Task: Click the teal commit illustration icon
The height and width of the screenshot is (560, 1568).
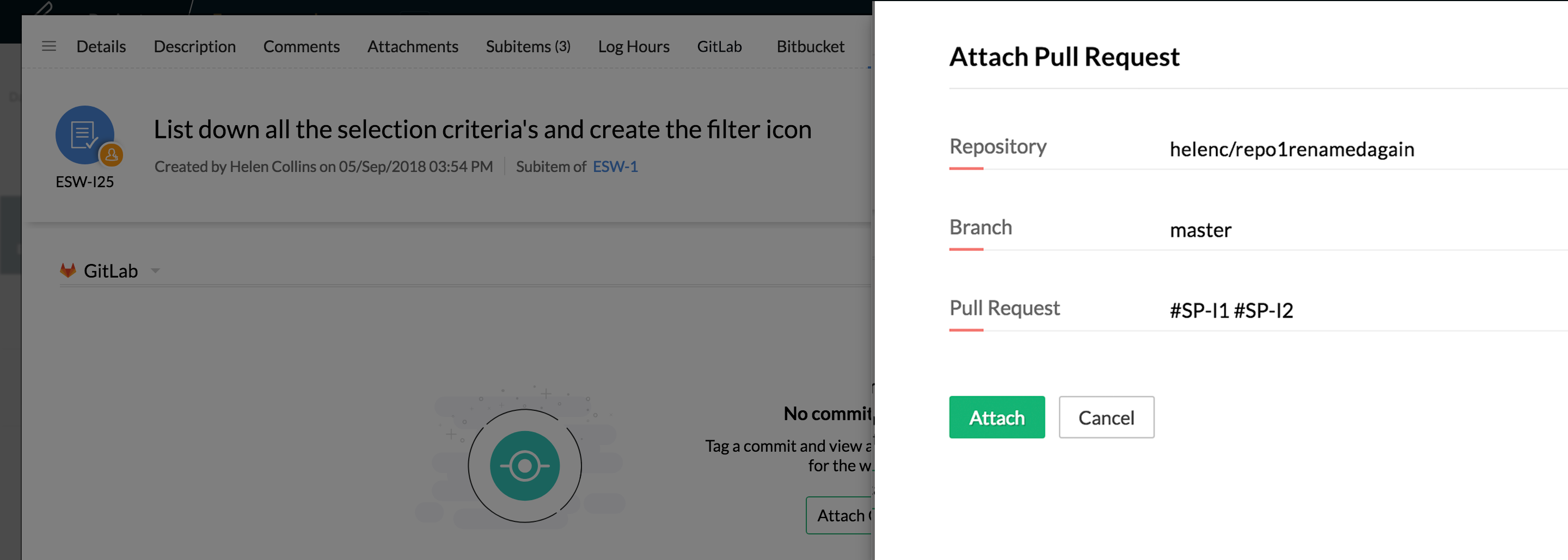Action: 524,466
